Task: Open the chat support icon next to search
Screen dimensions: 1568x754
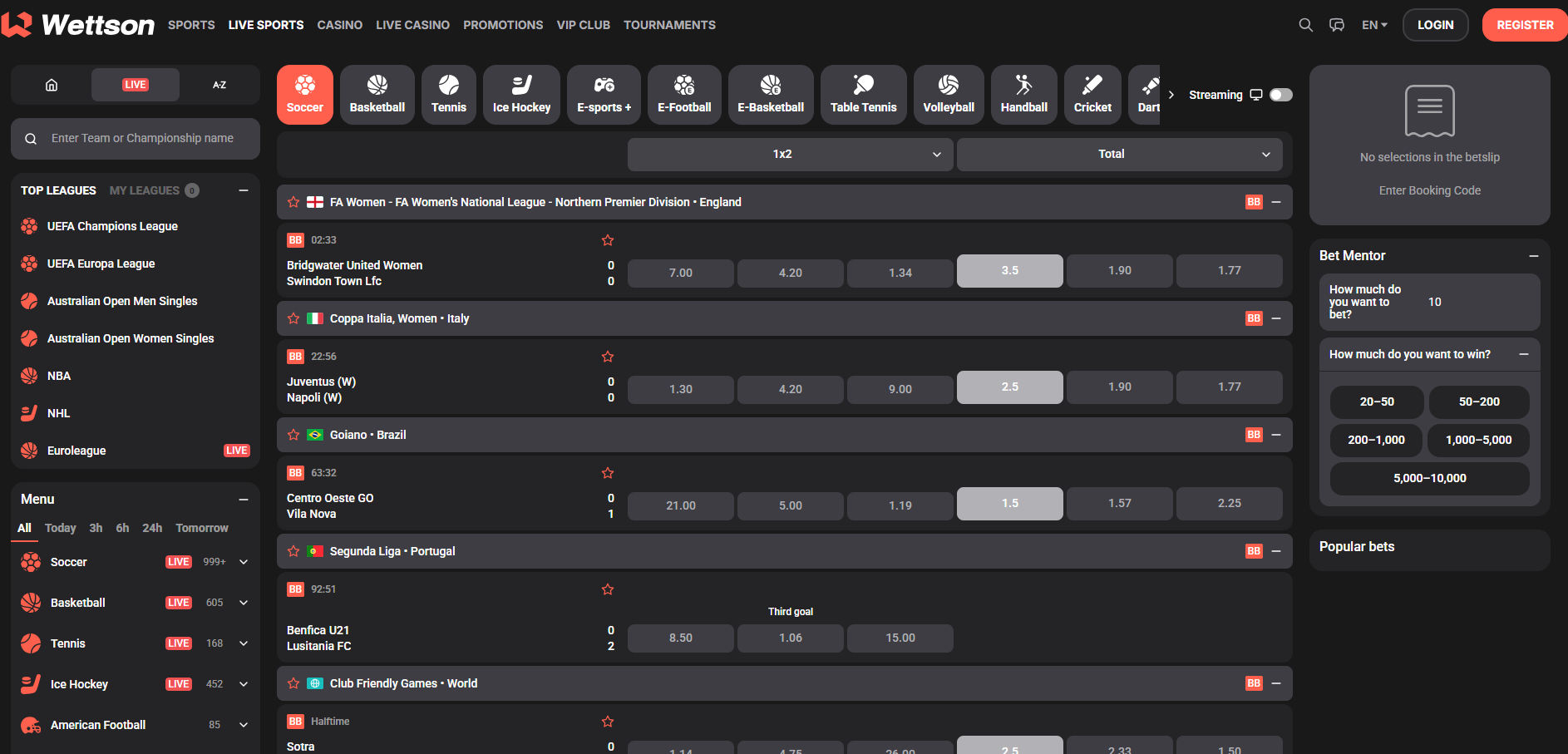Action: pyautogui.click(x=1337, y=25)
